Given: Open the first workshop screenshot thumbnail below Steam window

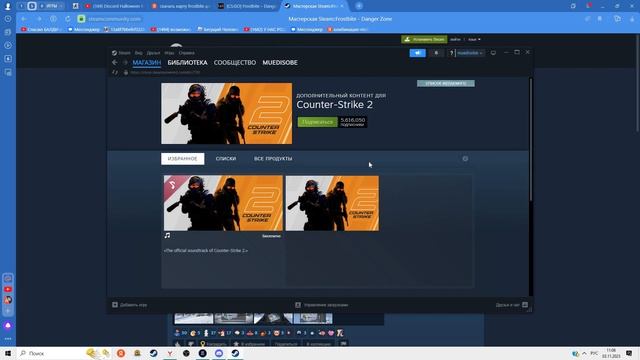Looking at the screenshot, I should pyautogui.click(x=194, y=318).
